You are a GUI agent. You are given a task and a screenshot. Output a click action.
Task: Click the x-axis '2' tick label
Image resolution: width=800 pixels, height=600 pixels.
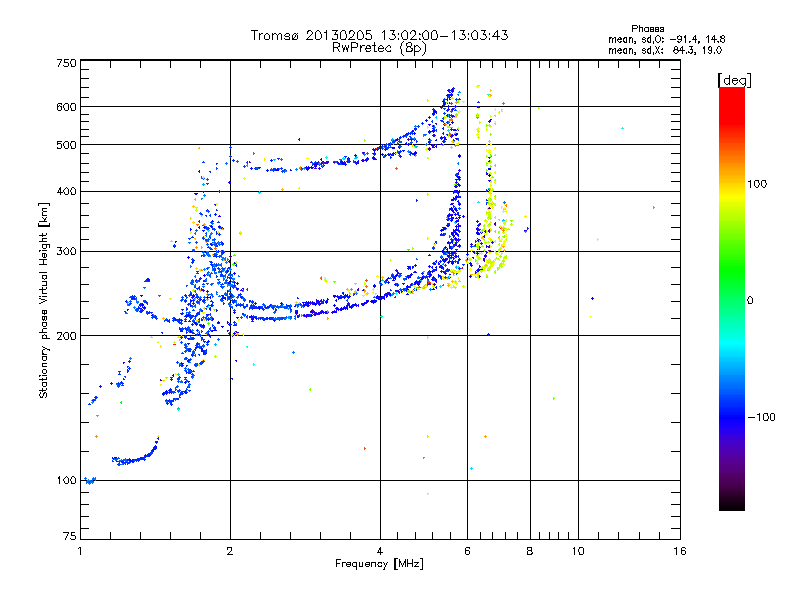tap(230, 551)
